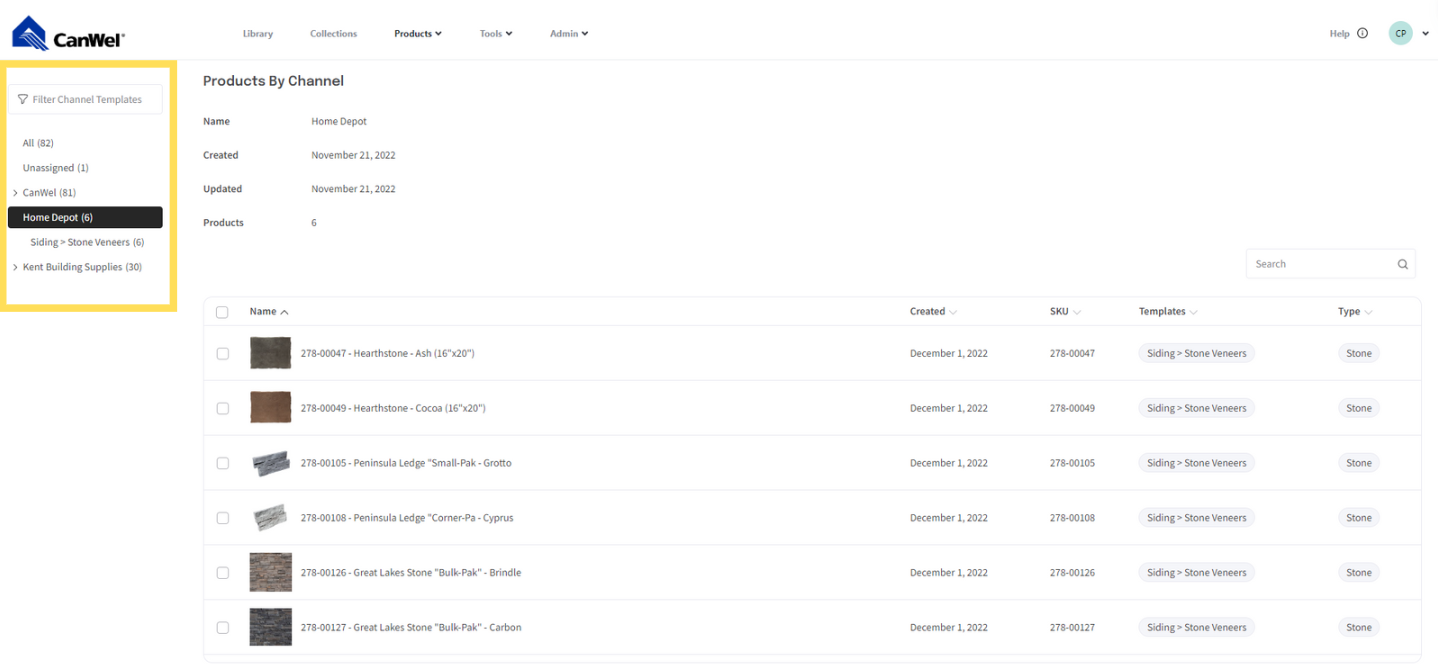Viewport: 1438px width, 668px height.
Task: Open product 278-00127 Great Lakes Carbon
Action: click(x=411, y=628)
